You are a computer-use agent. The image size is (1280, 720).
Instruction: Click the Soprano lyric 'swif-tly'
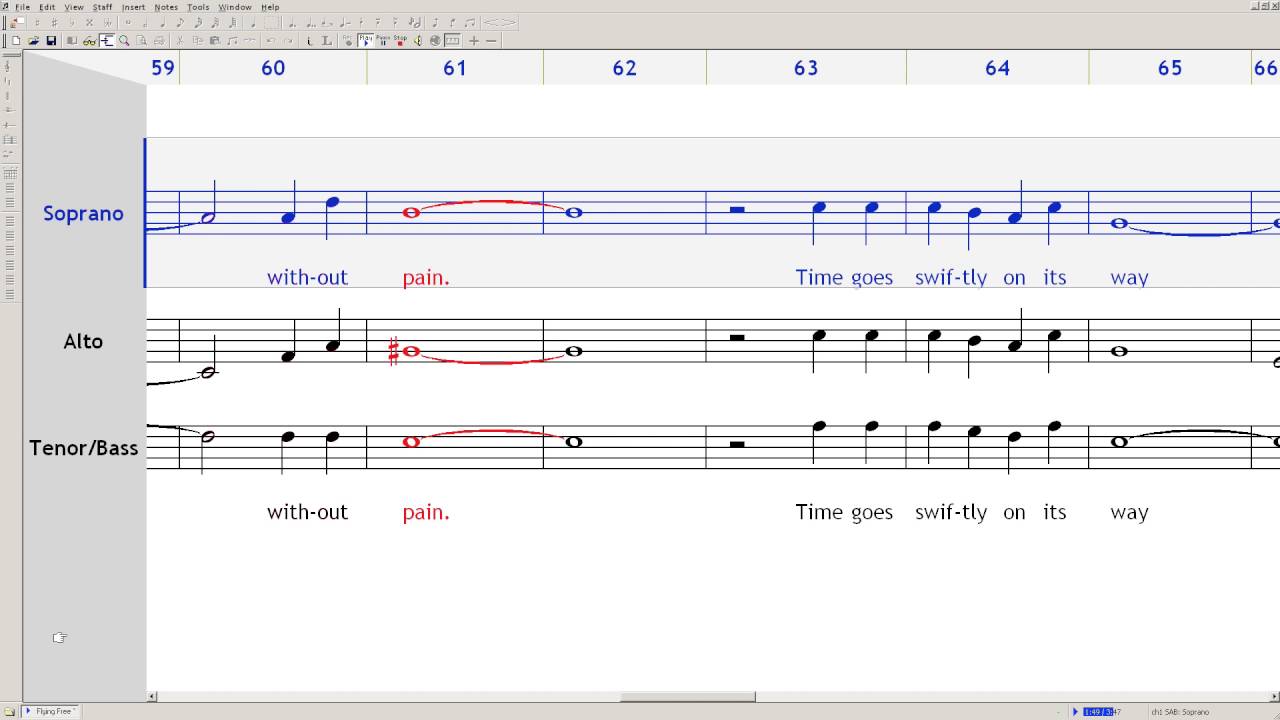tap(951, 278)
